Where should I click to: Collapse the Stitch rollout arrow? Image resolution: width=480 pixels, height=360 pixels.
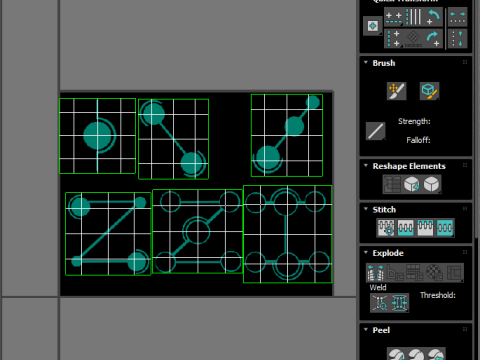(x=366, y=209)
